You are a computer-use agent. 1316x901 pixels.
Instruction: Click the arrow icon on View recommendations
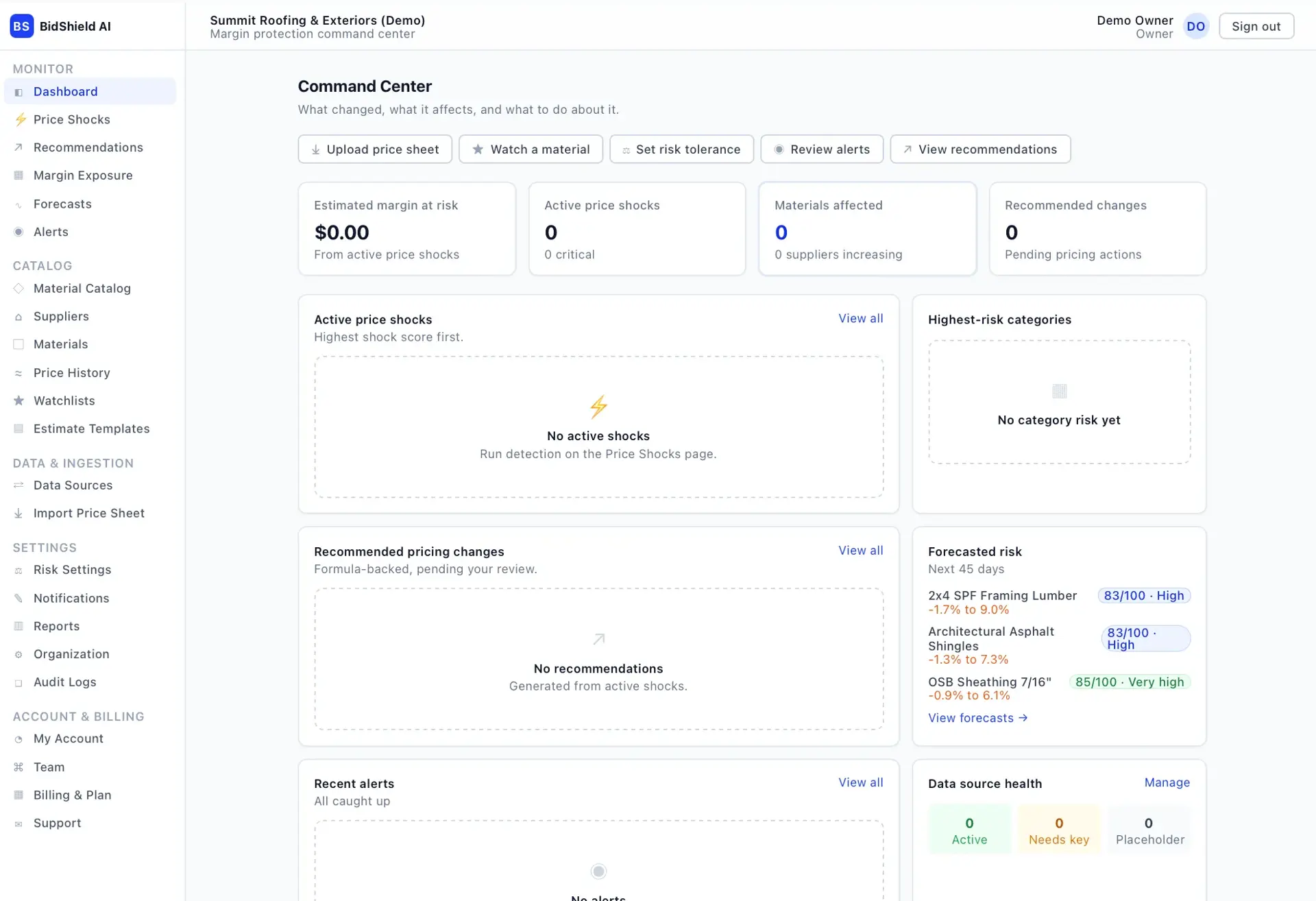pos(907,149)
